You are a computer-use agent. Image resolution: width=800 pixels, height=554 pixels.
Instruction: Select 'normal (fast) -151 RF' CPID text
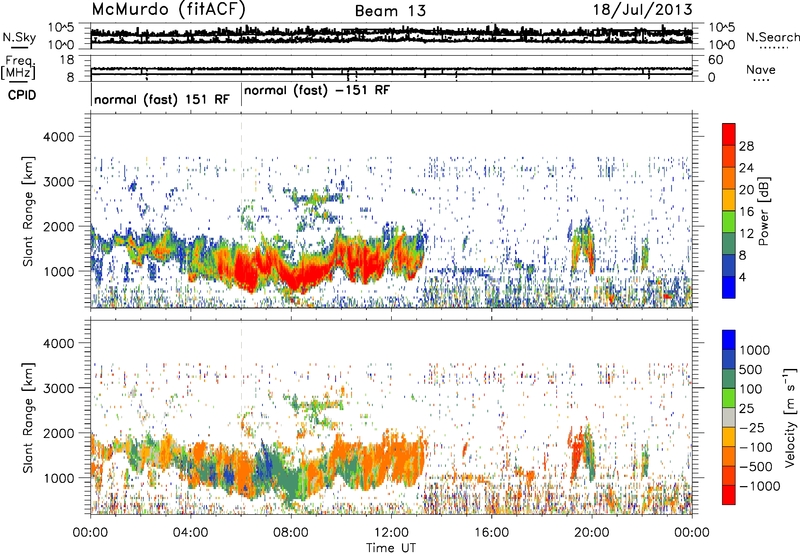pyautogui.click(x=317, y=90)
